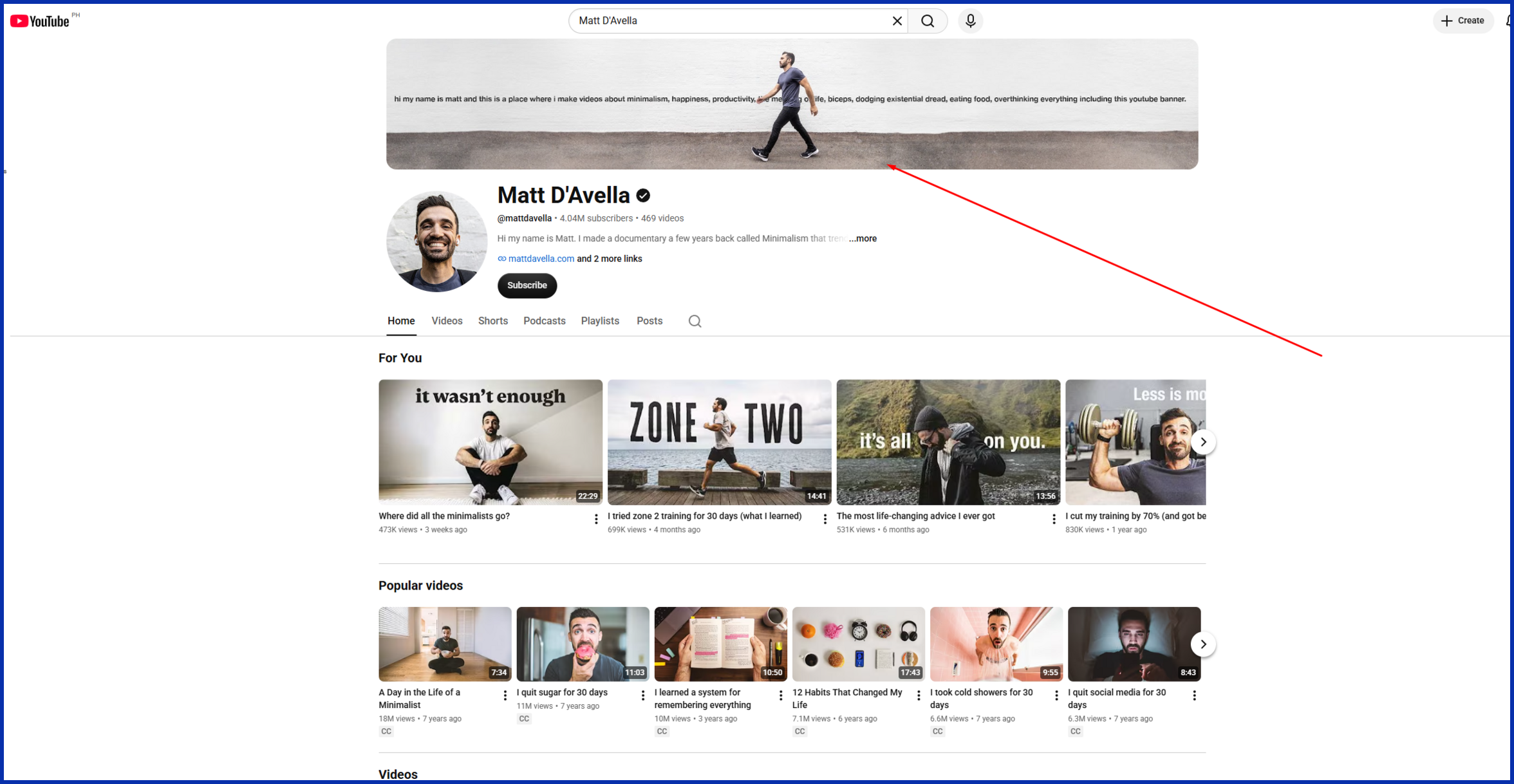Screen dimensions: 1514x784
Task: Open options for zone 2 training video
Action: click(x=825, y=519)
